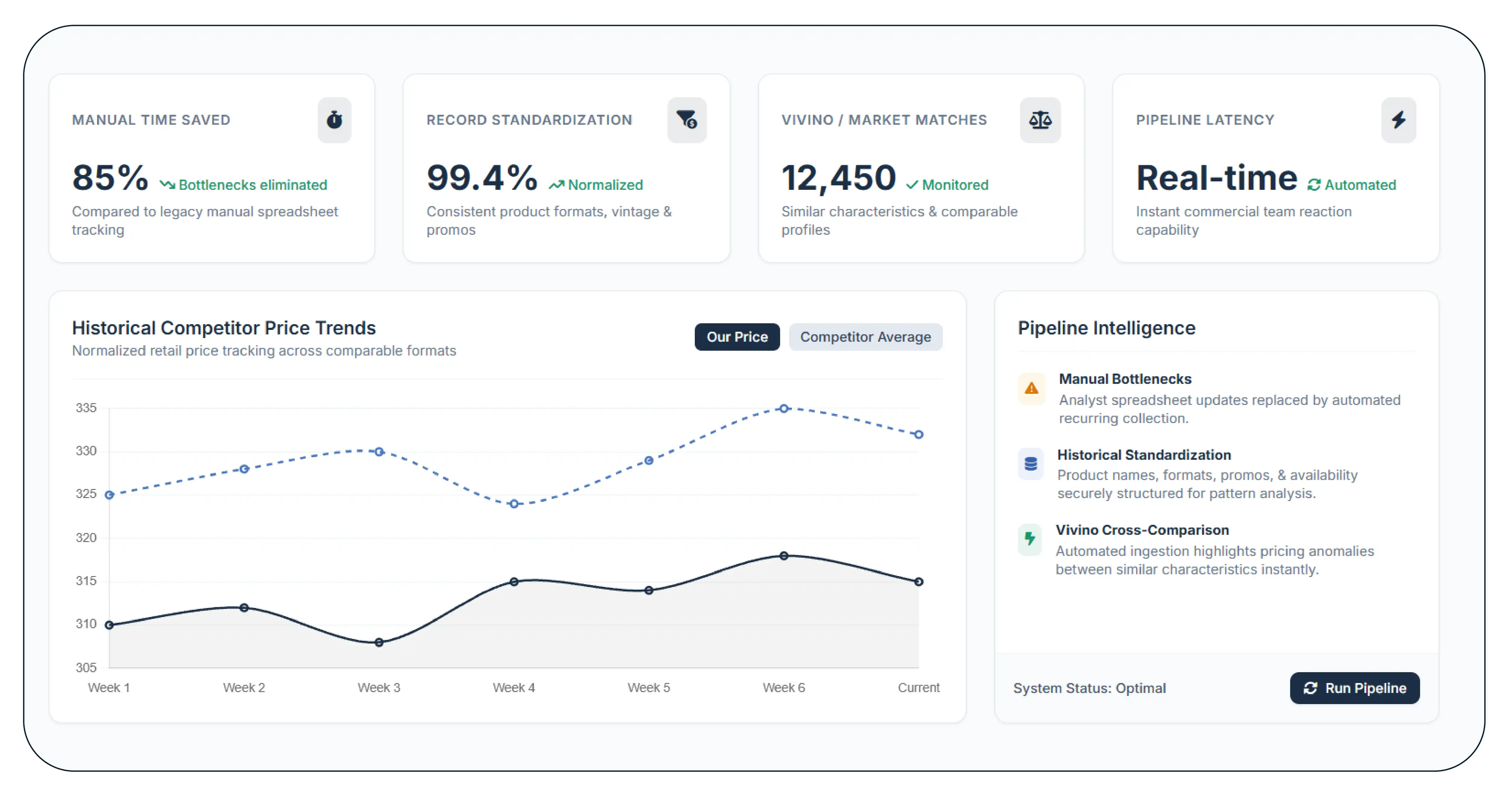This screenshot has height=796, width=1512.
Task: Click the database icon beside Historical Standardization
Action: [1031, 464]
